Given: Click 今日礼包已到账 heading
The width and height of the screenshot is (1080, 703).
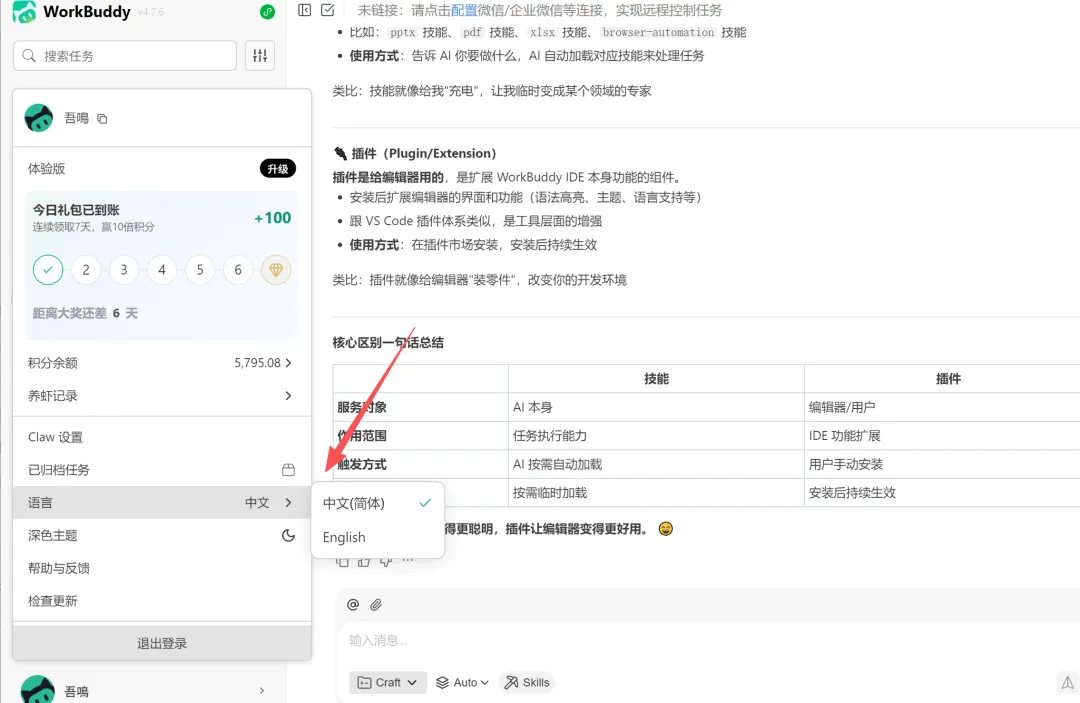Looking at the screenshot, I should point(76,210).
